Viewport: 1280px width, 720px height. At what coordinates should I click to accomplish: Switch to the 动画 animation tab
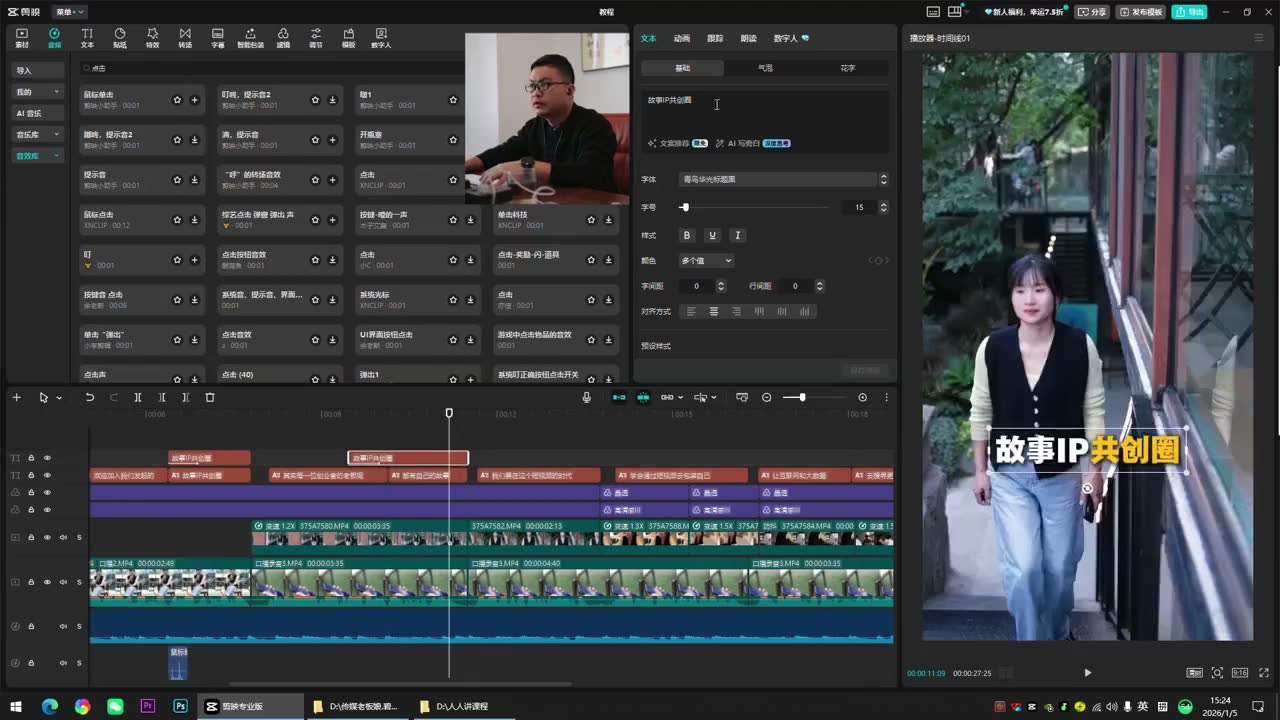tap(681, 38)
